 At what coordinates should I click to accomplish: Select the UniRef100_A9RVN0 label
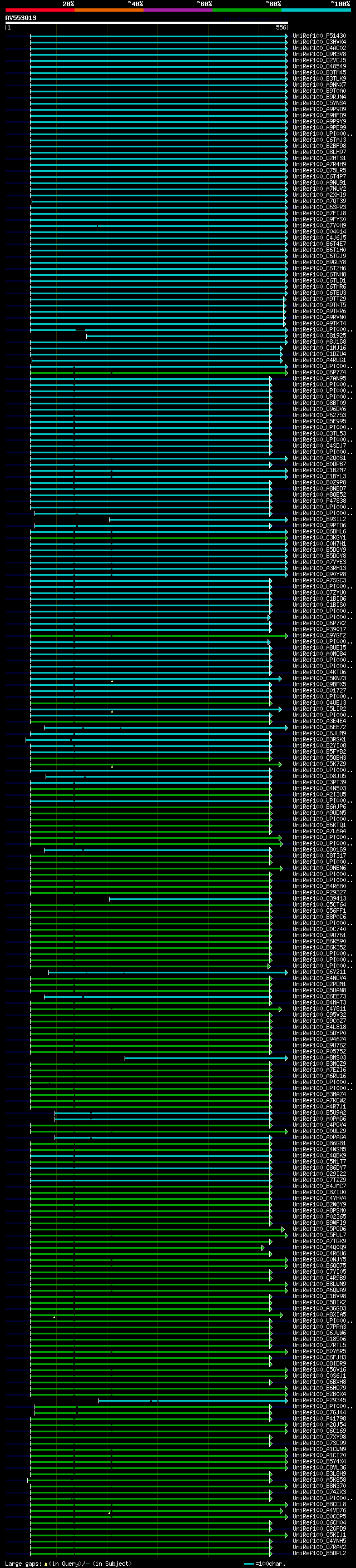(x=319, y=317)
